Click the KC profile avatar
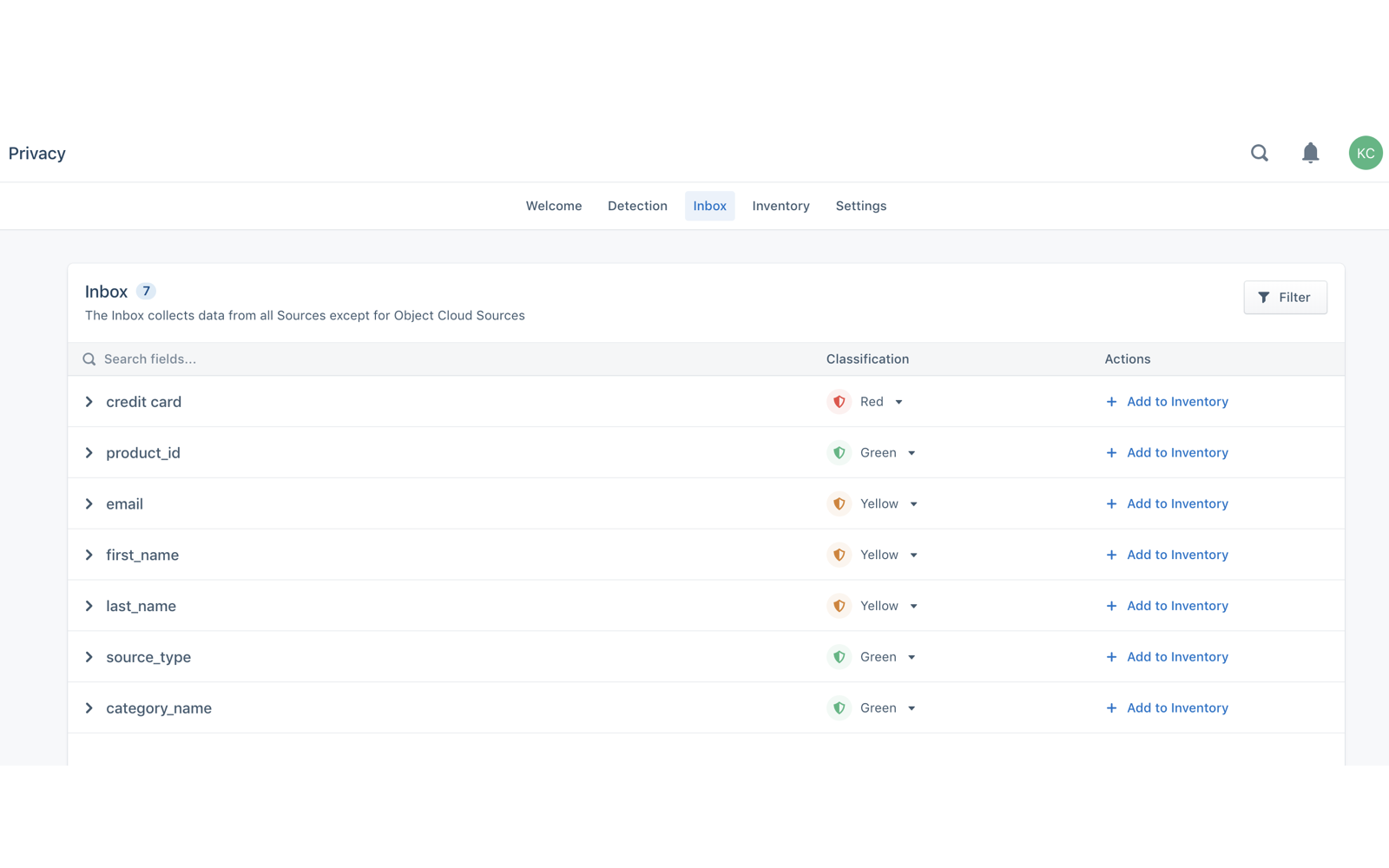The image size is (1389, 868). click(1365, 152)
